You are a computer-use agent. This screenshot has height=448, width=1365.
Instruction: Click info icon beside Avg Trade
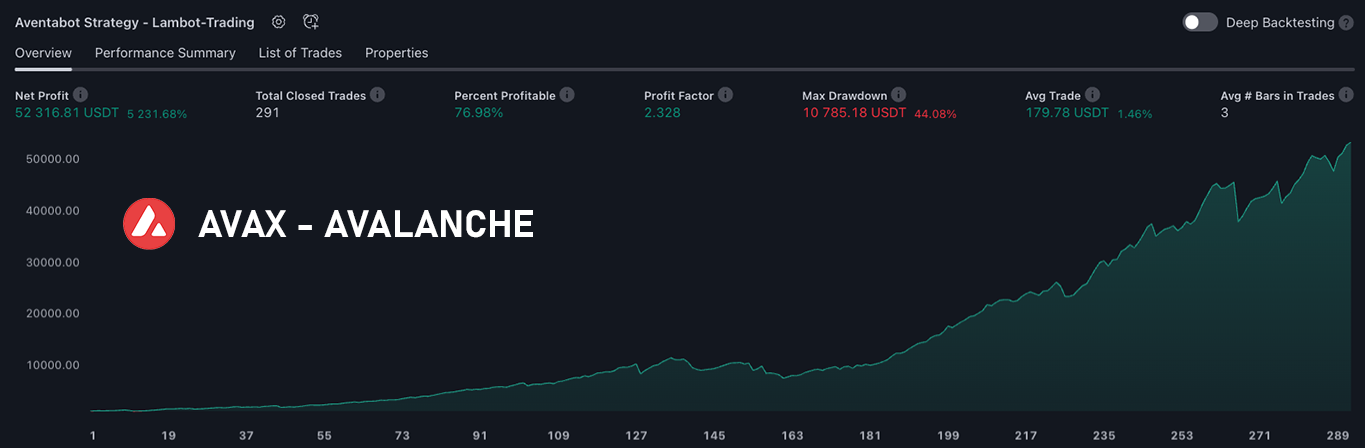tap(1092, 95)
